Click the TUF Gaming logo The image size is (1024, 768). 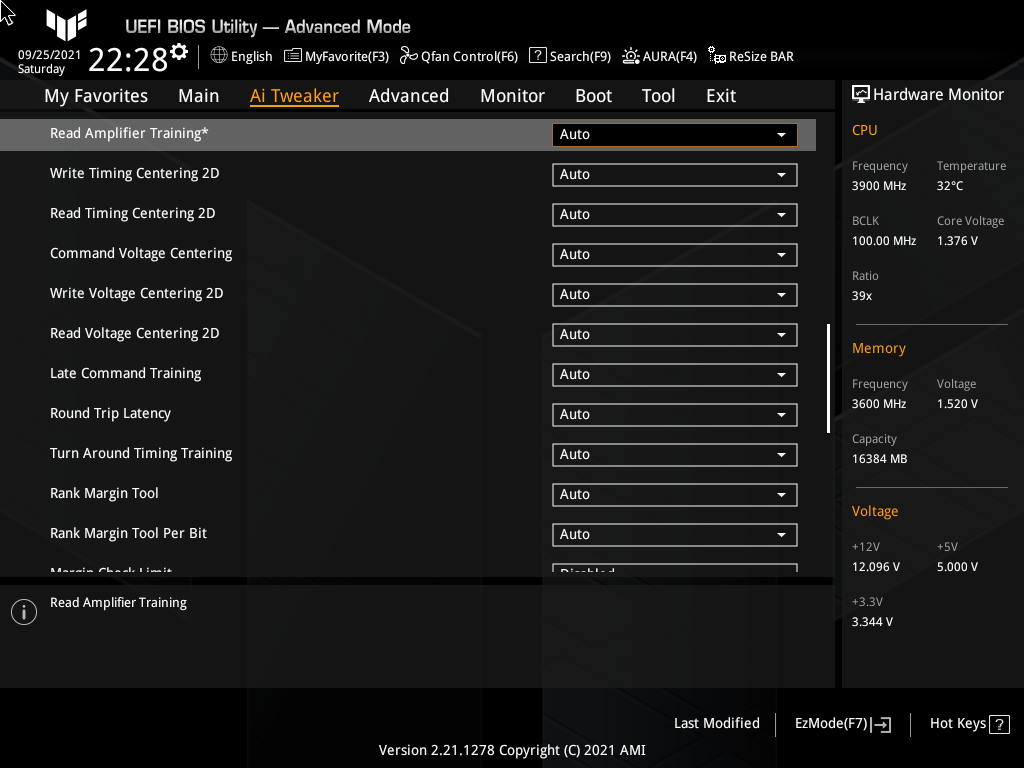click(x=66, y=24)
